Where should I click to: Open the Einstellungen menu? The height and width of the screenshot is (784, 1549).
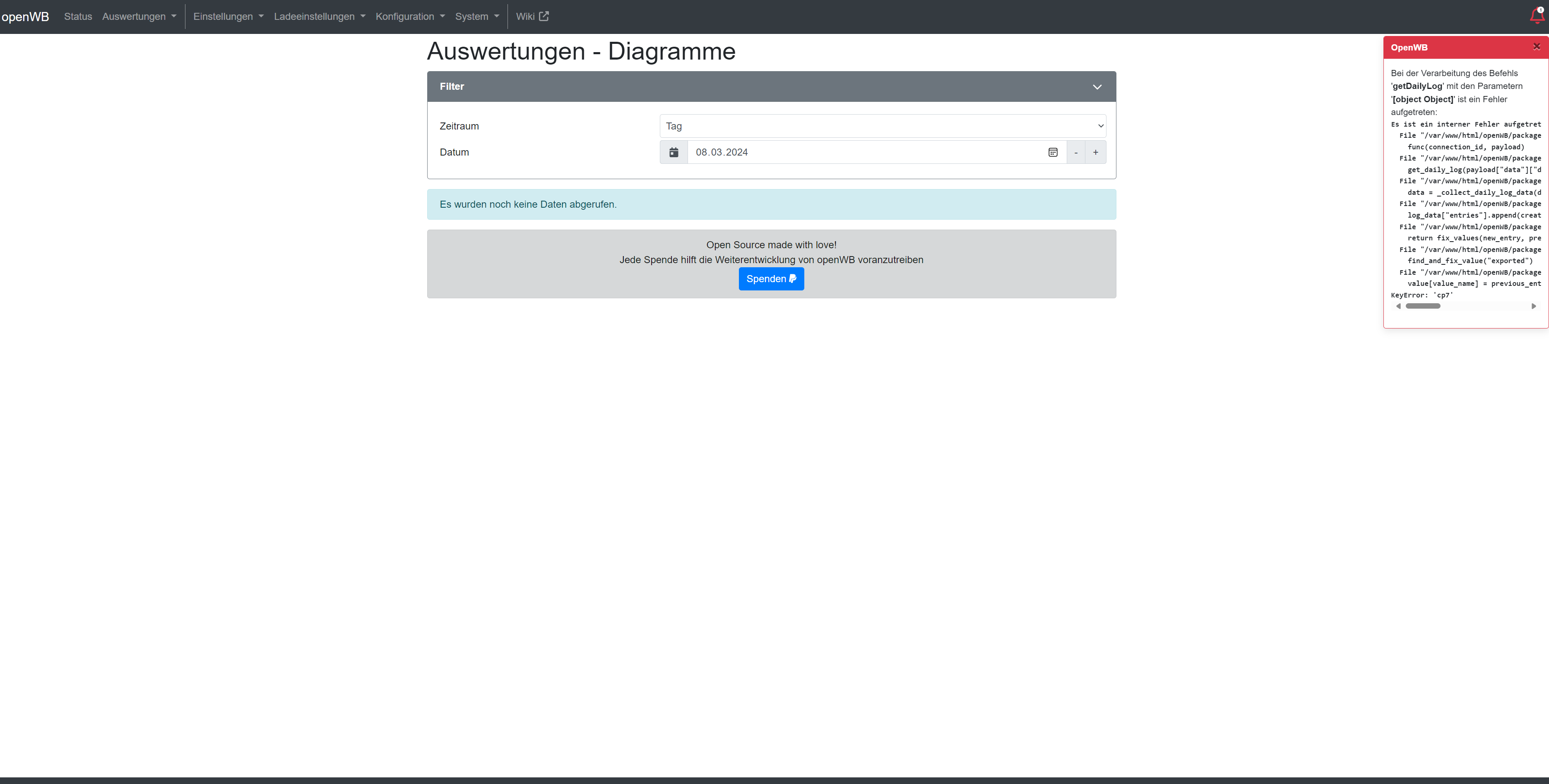(x=228, y=16)
